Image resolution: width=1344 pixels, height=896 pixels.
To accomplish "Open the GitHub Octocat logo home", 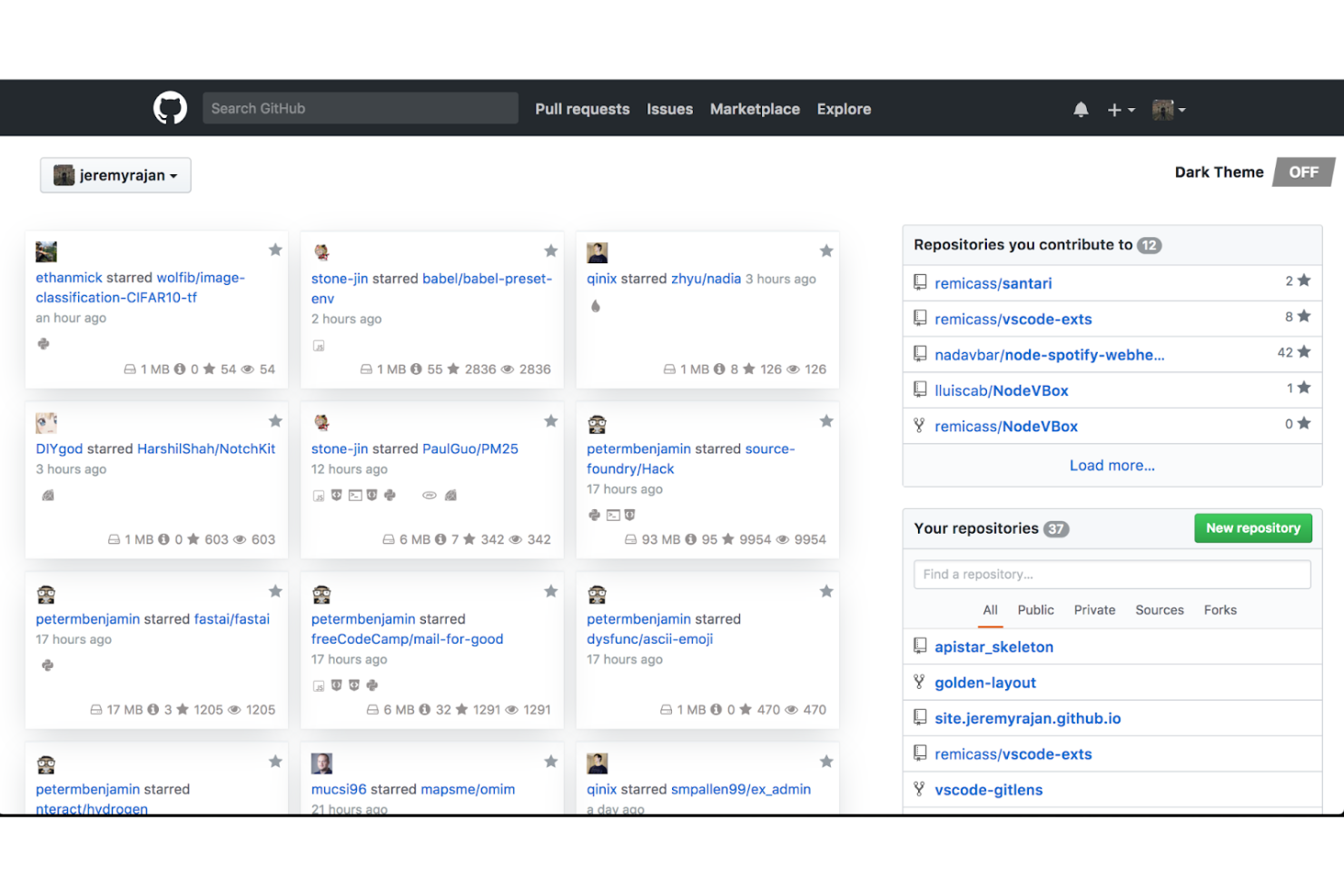I will point(170,108).
